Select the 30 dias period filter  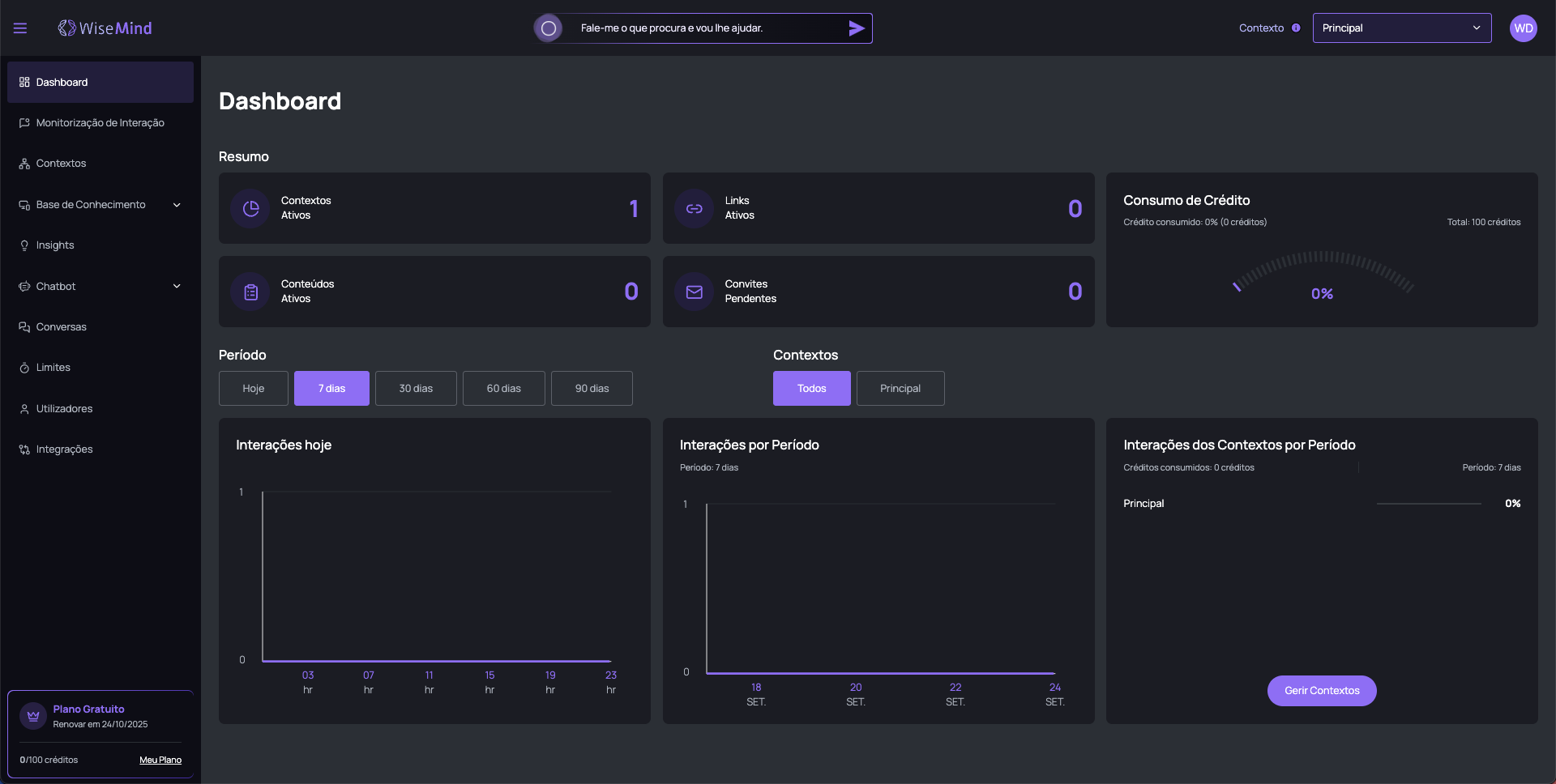(x=416, y=389)
